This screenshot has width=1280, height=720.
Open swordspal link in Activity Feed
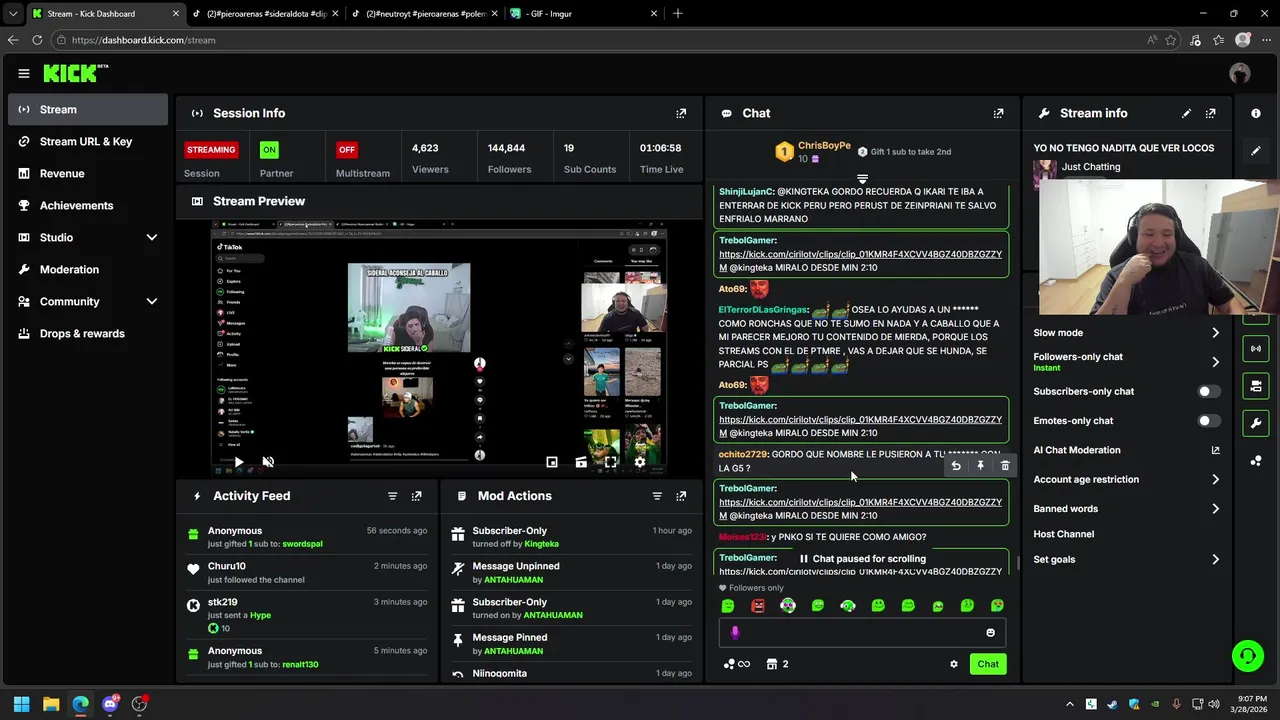302,544
